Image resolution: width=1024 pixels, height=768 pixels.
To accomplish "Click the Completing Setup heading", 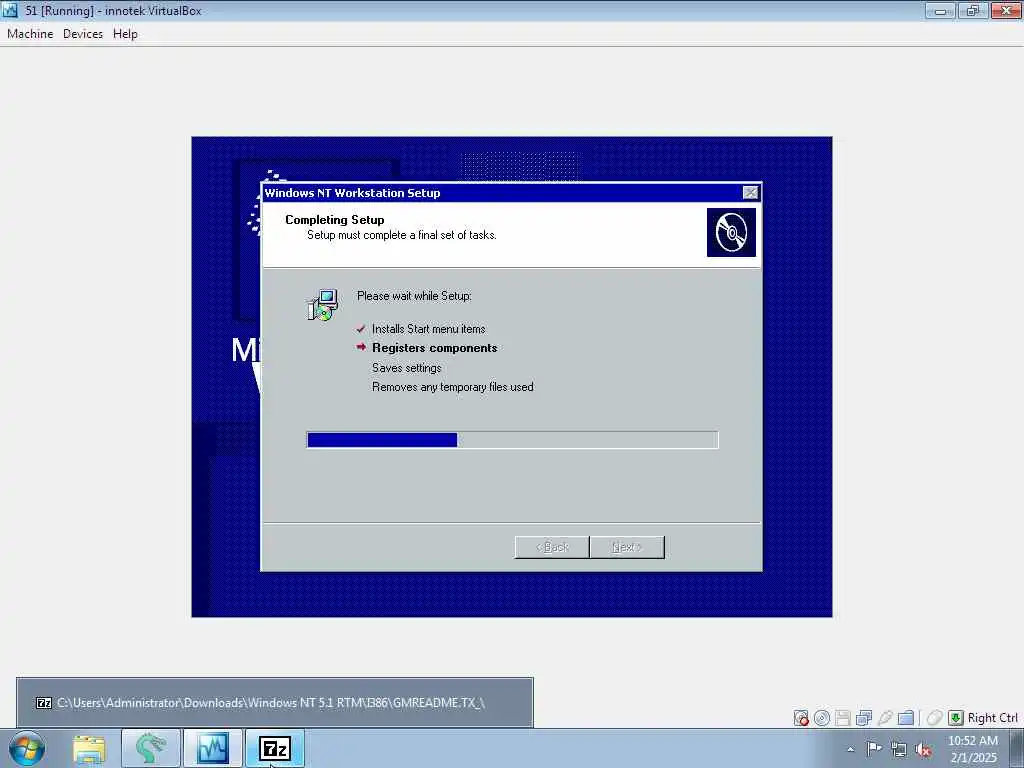I will [334, 219].
